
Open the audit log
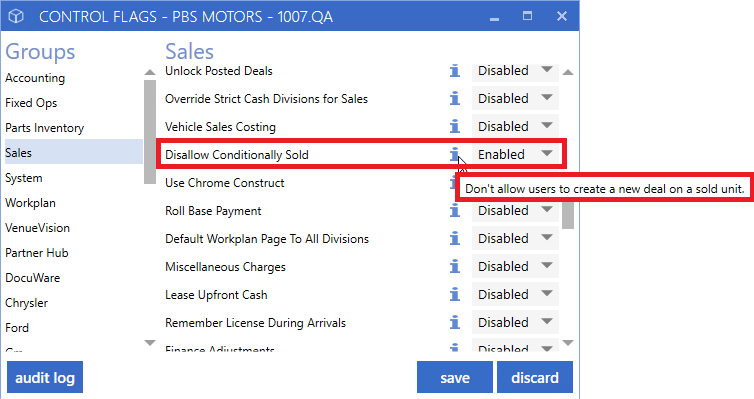click(x=45, y=377)
